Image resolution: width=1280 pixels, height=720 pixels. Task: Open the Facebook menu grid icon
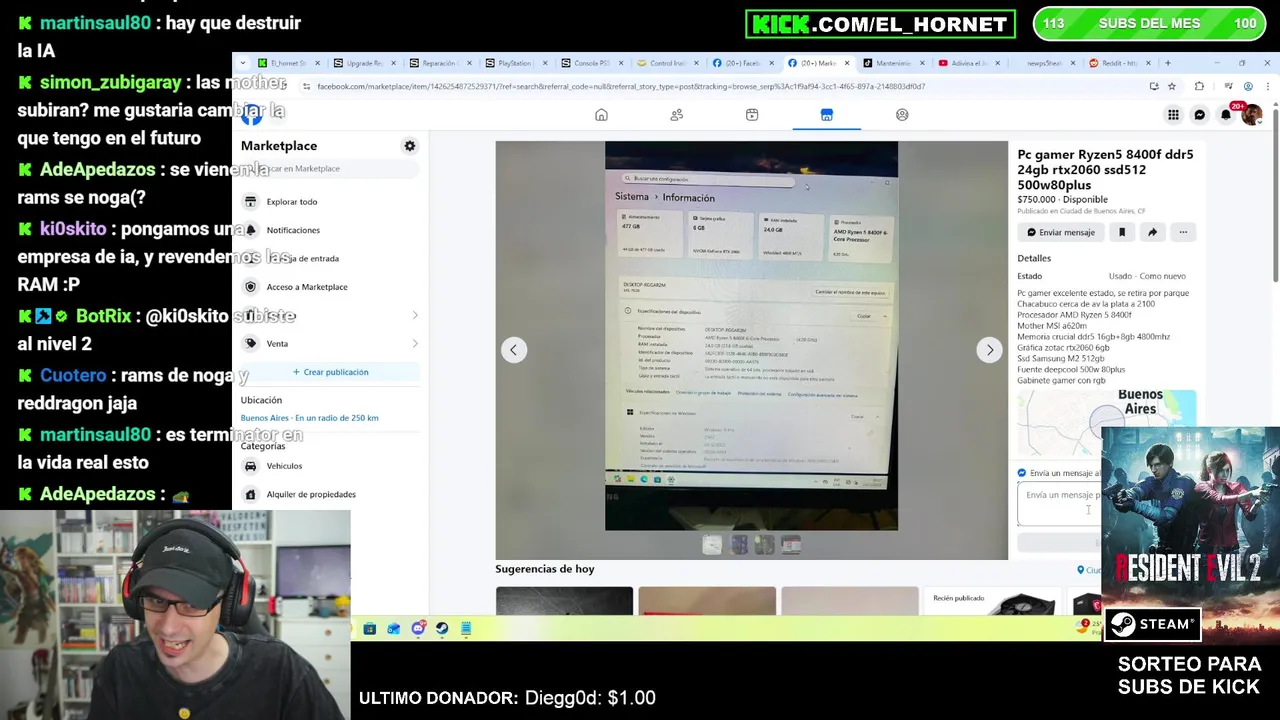pyautogui.click(x=1173, y=115)
